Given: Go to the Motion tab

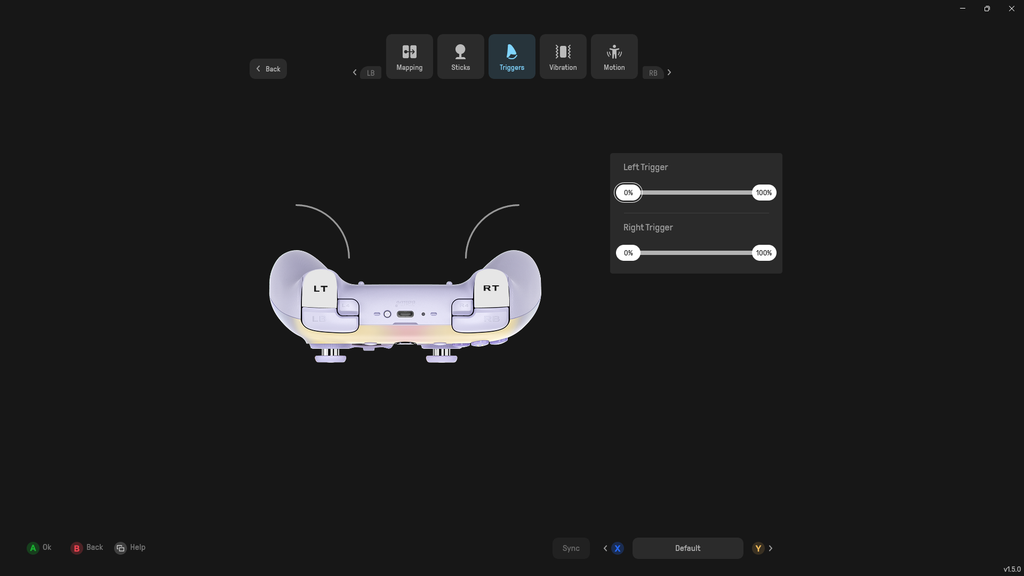Looking at the screenshot, I should pyautogui.click(x=614, y=57).
